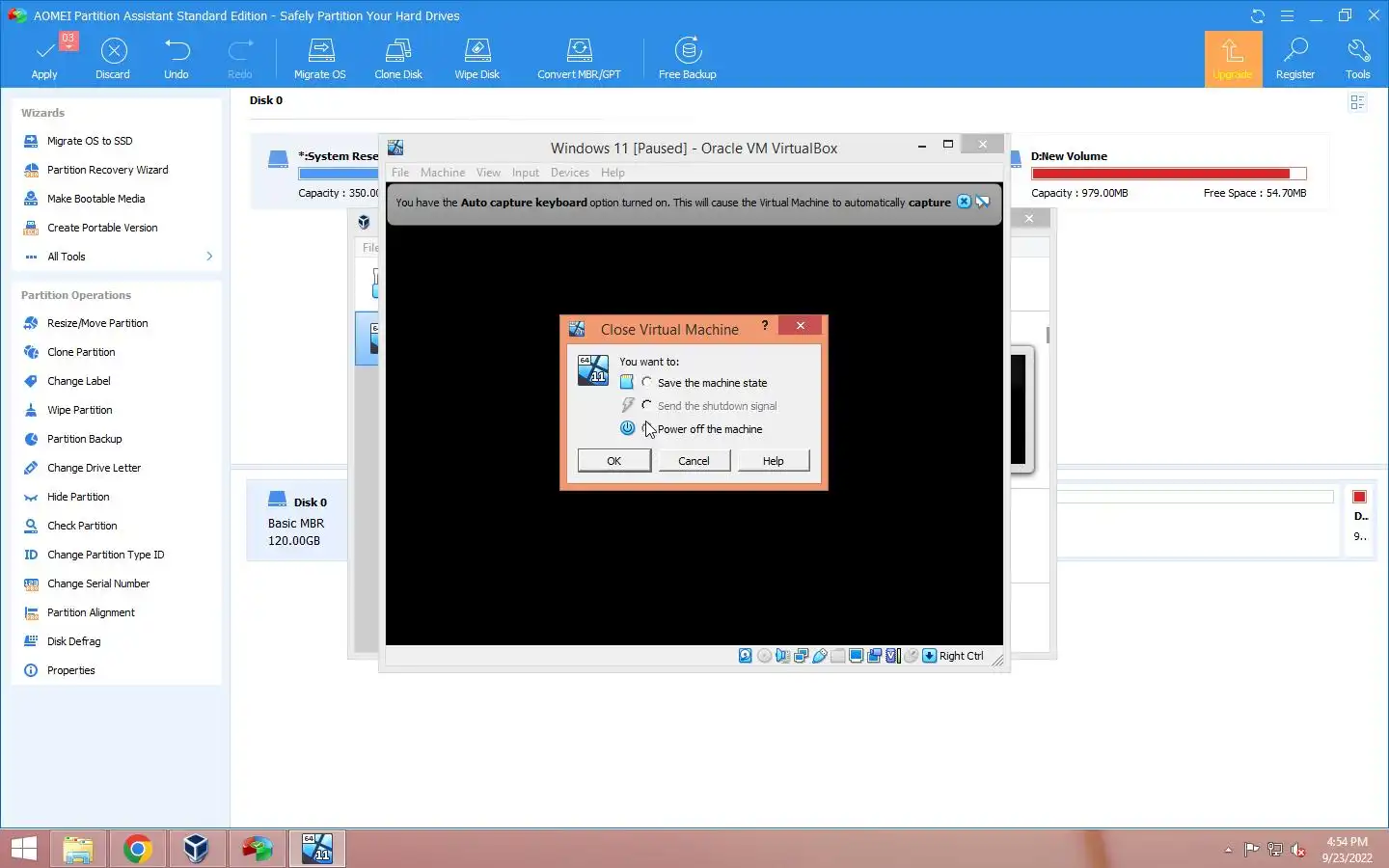Click the D:New Volume red usage bar

point(1168,174)
